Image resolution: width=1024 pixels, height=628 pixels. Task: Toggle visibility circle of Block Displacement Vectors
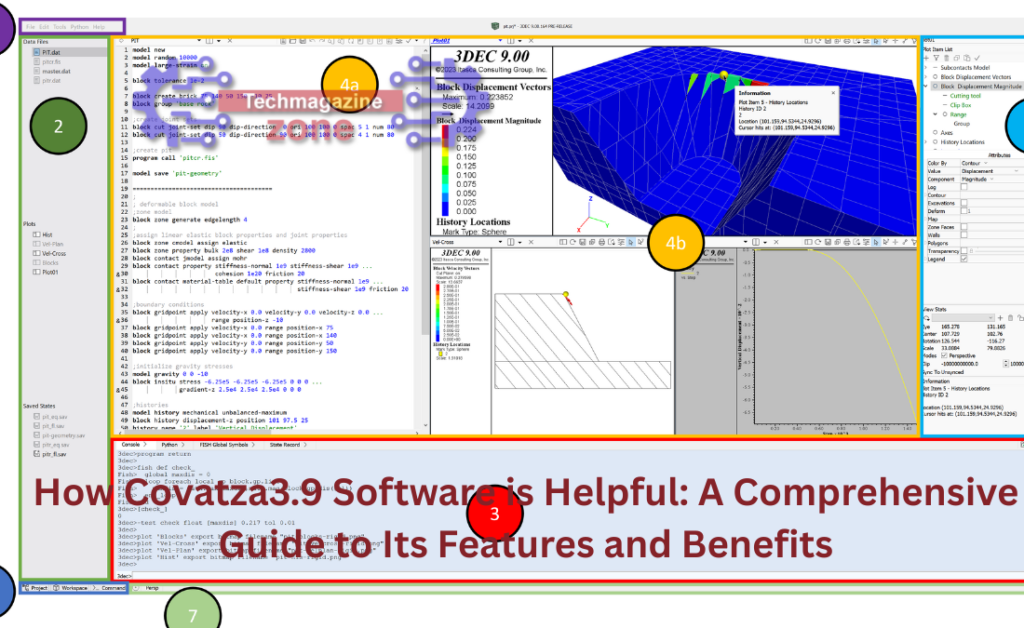(x=935, y=77)
